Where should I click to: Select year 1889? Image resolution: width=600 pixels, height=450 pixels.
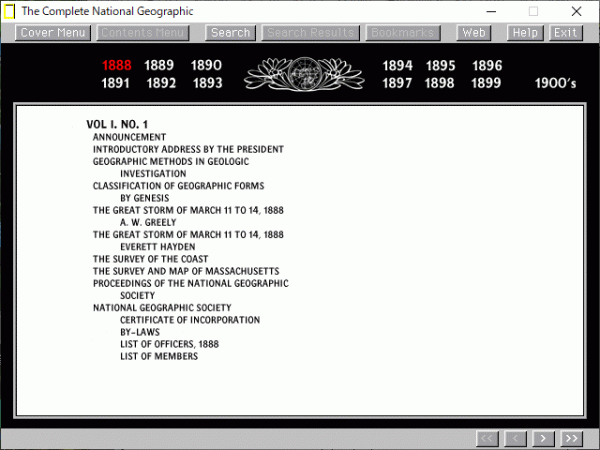159,65
